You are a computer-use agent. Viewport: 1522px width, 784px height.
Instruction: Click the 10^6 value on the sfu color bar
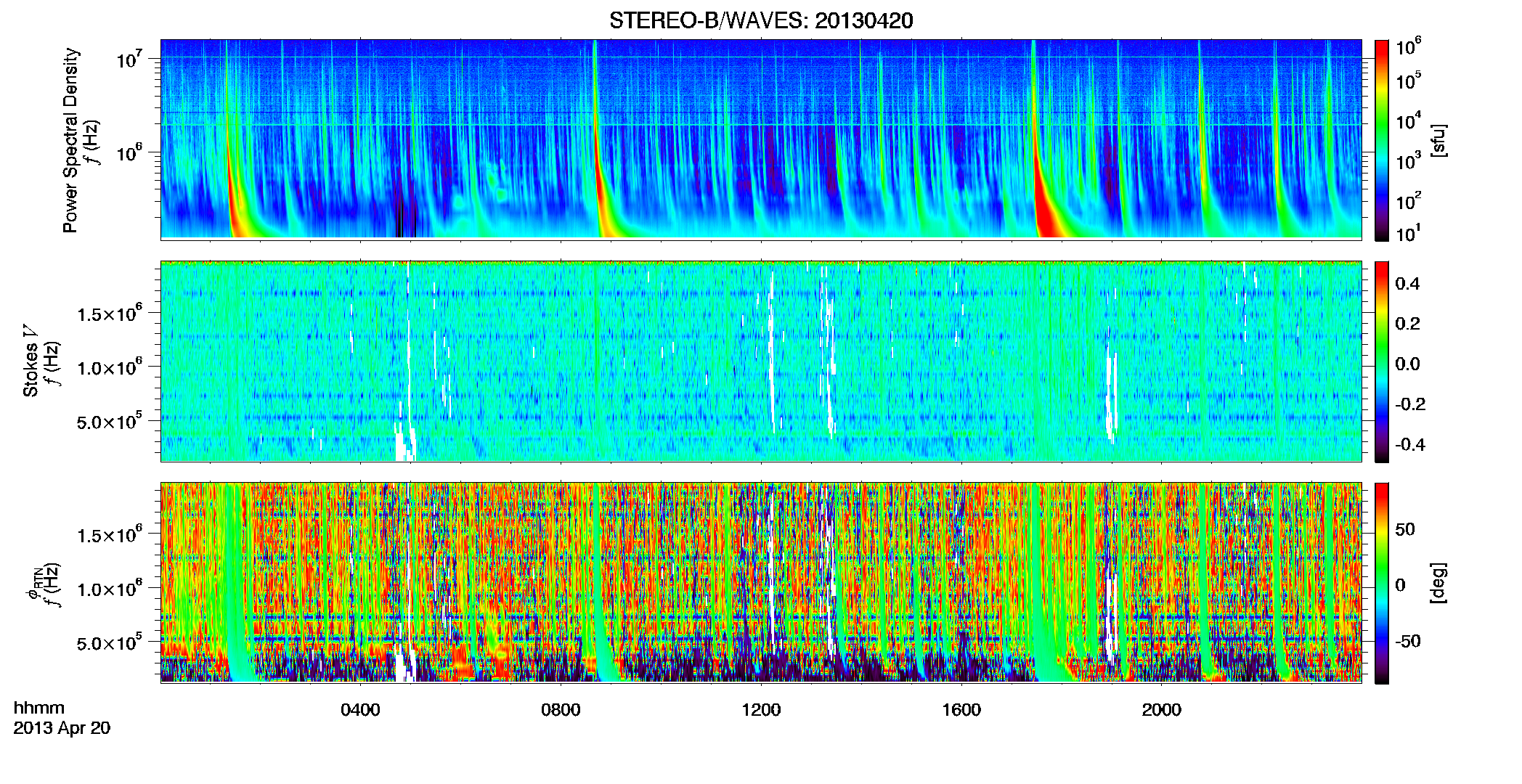tap(1409, 47)
